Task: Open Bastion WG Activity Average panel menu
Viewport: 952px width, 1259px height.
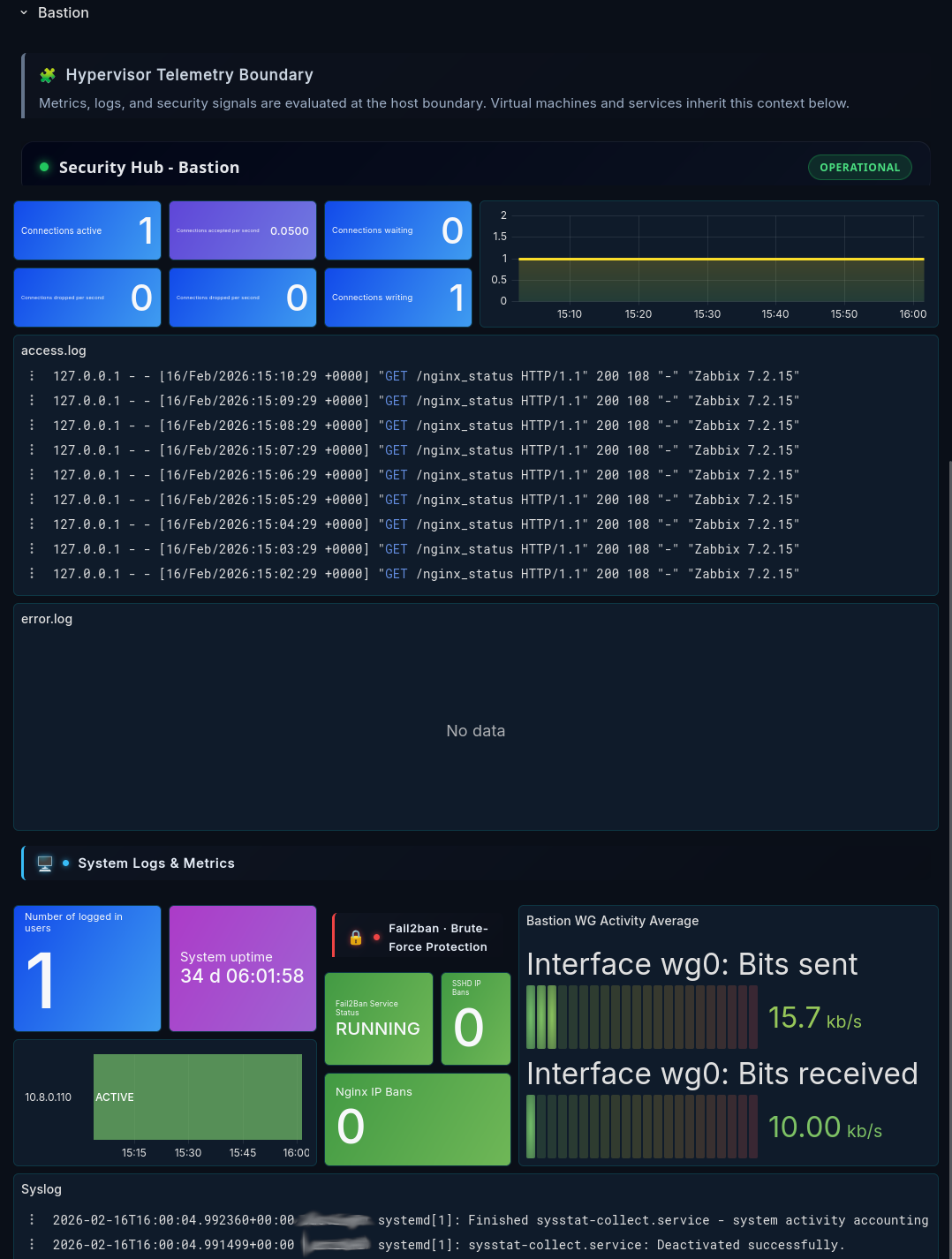Action: [x=612, y=921]
